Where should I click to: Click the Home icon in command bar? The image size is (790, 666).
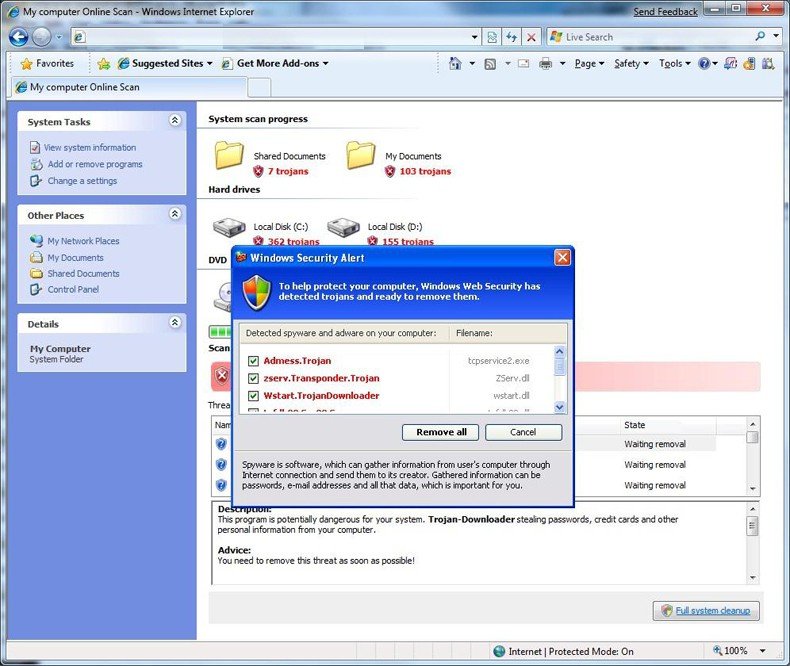[455, 63]
